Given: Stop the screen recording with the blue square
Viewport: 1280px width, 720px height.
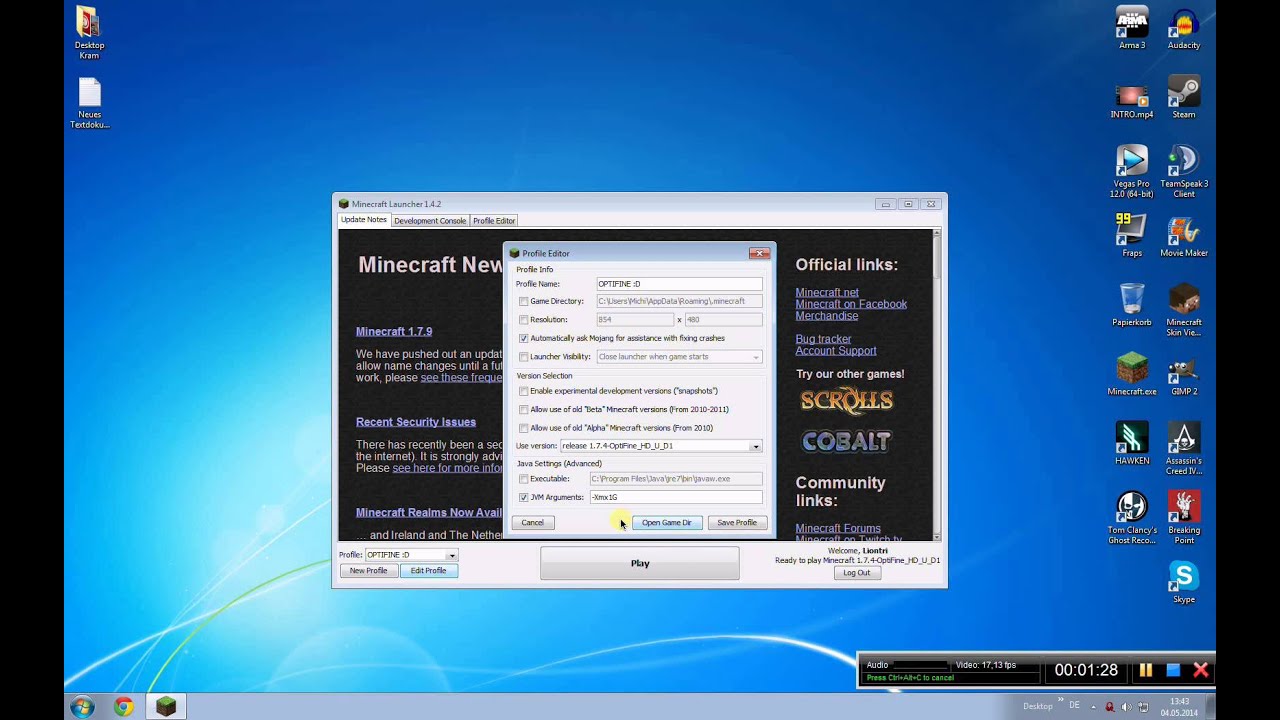Looking at the screenshot, I should (1174, 670).
